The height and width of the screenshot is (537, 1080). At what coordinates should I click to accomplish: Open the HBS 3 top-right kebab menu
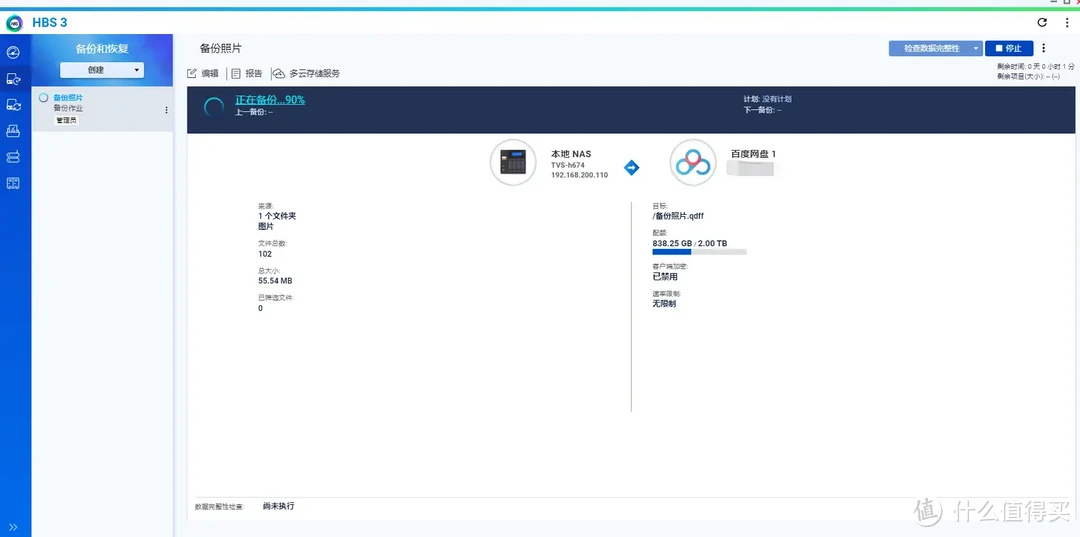[1066, 22]
